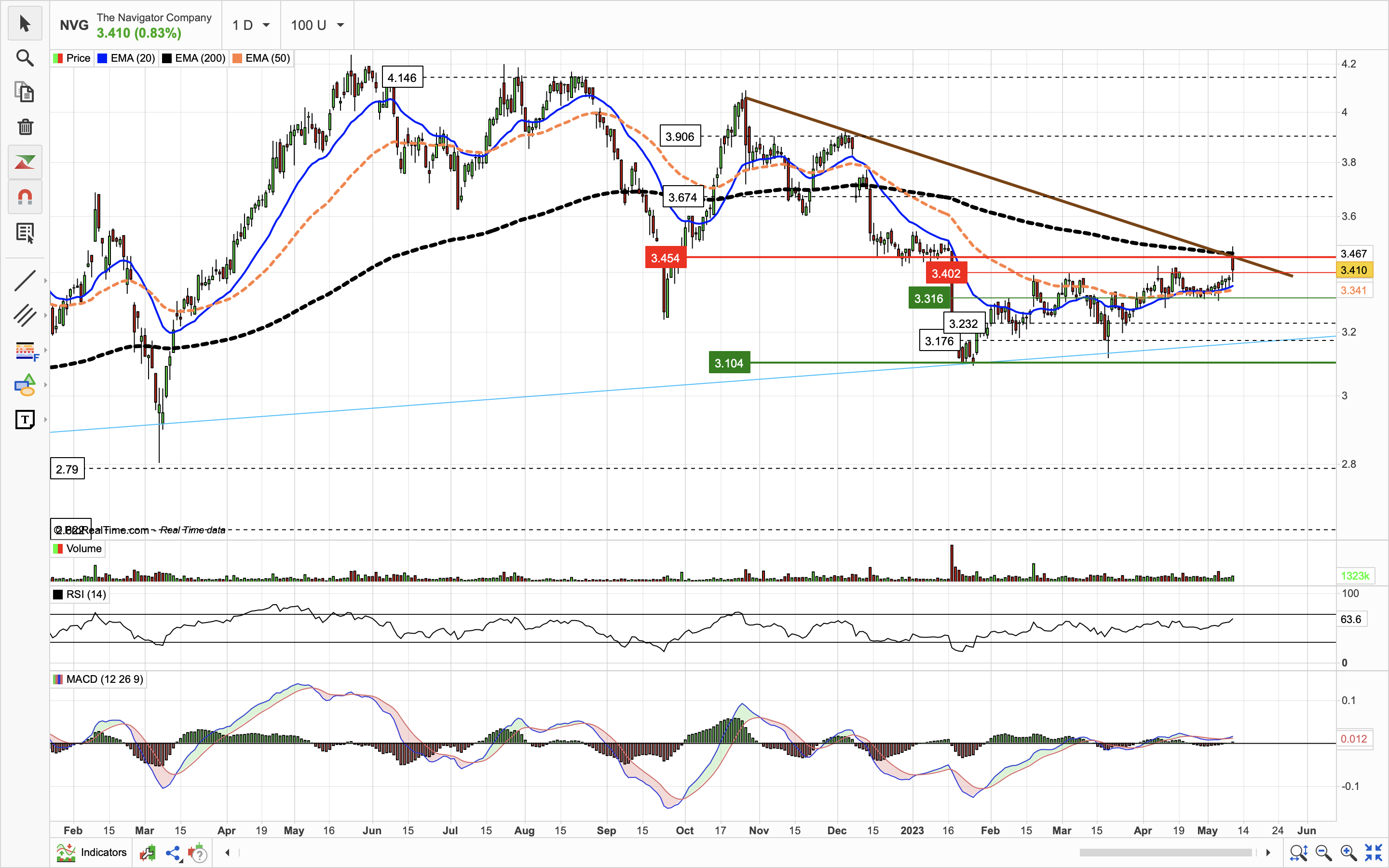The width and height of the screenshot is (1389, 868).
Task: Toggle the object list selection tool
Action: [25, 232]
